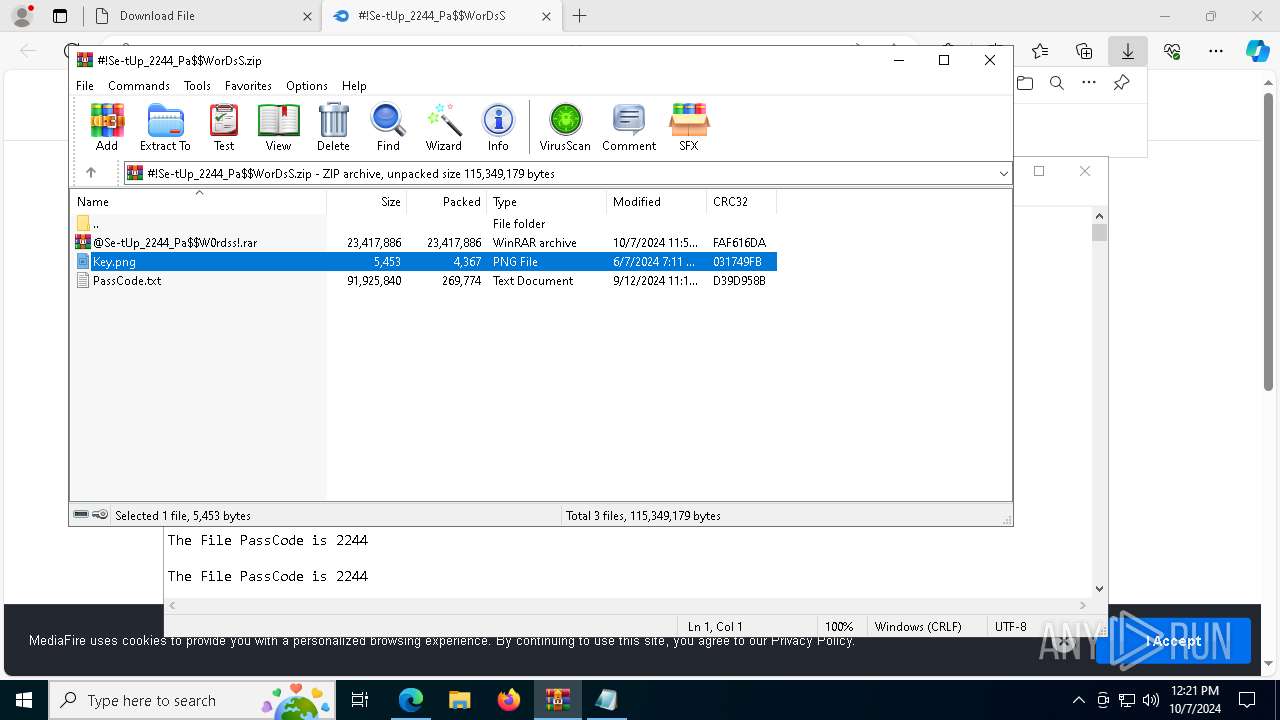Show archive Info
1280x720 pixels.
(498, 127)
